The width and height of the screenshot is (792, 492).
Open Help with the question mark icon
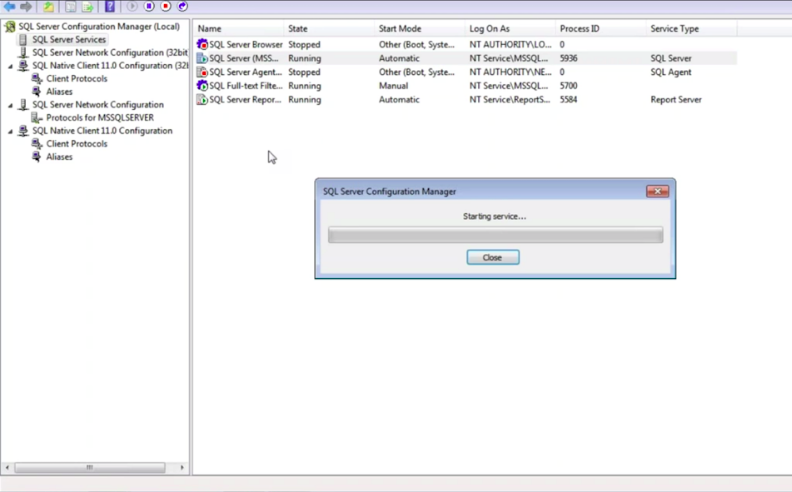click(x=110, y=7)
